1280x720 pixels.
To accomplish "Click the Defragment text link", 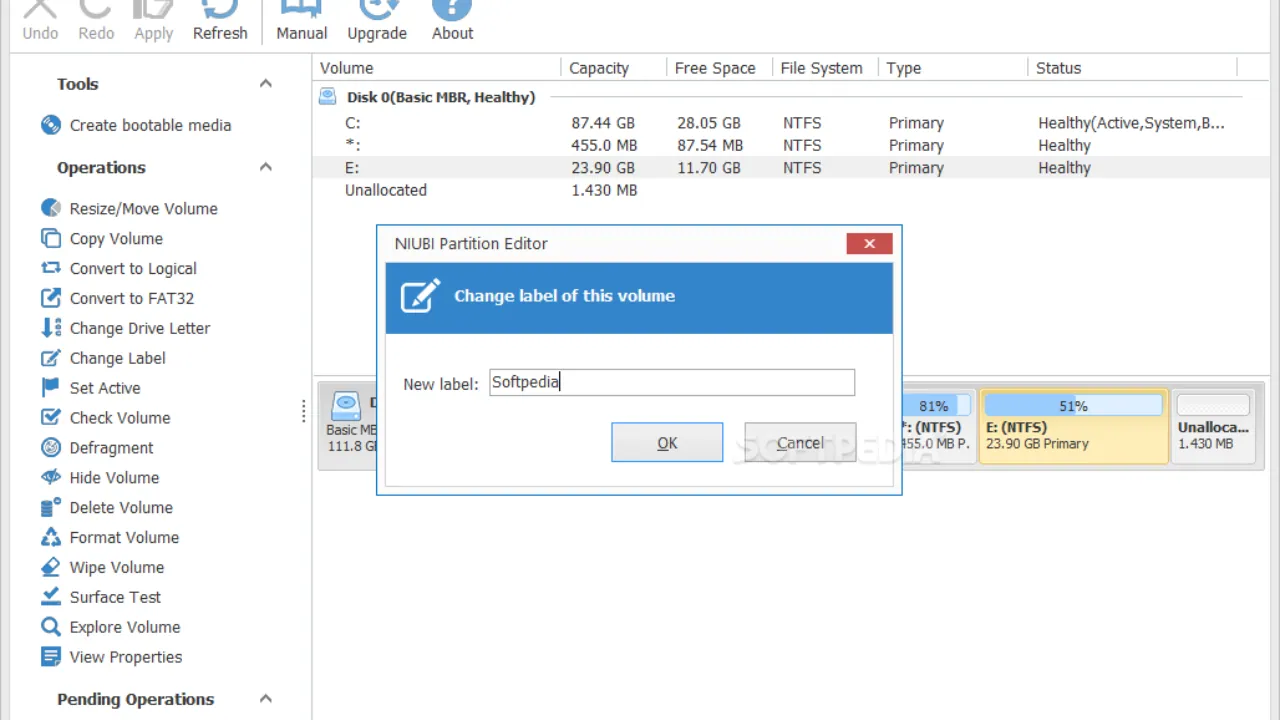I will click(x=112, y=448).
